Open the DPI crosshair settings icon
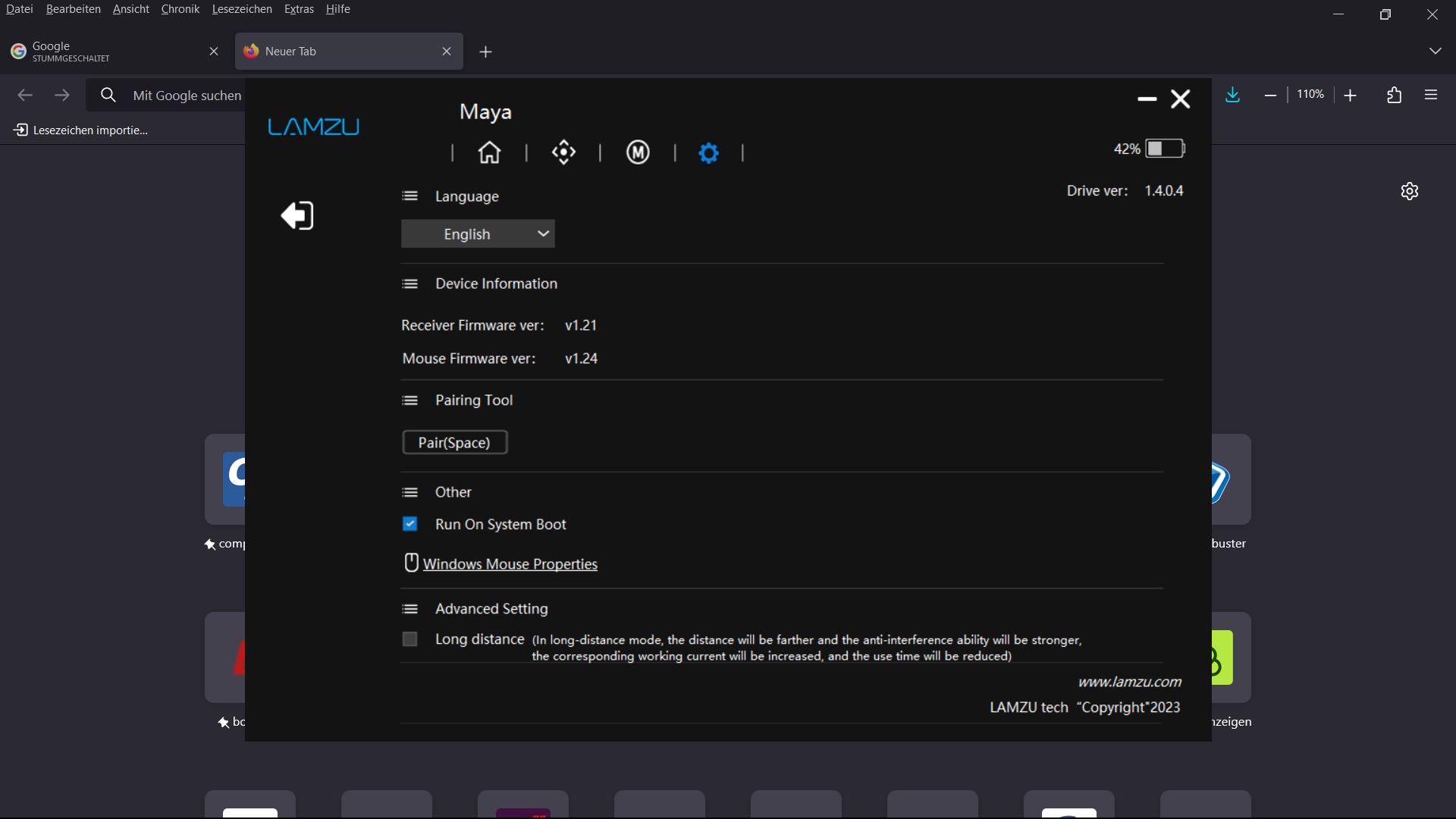 (x=563, y=152)
